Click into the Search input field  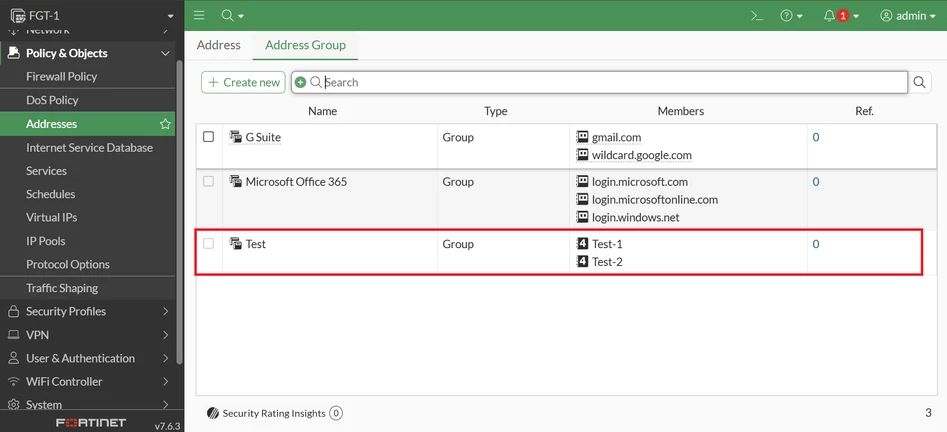click(x=610, y=82)
